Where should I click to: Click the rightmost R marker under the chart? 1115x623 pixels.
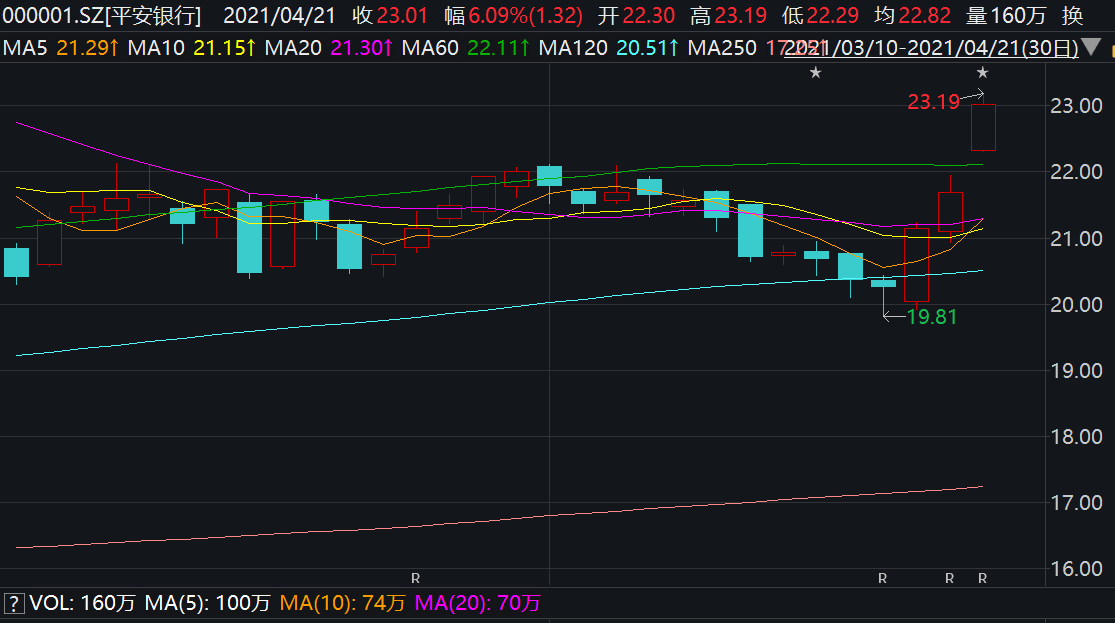click(982, 578)
